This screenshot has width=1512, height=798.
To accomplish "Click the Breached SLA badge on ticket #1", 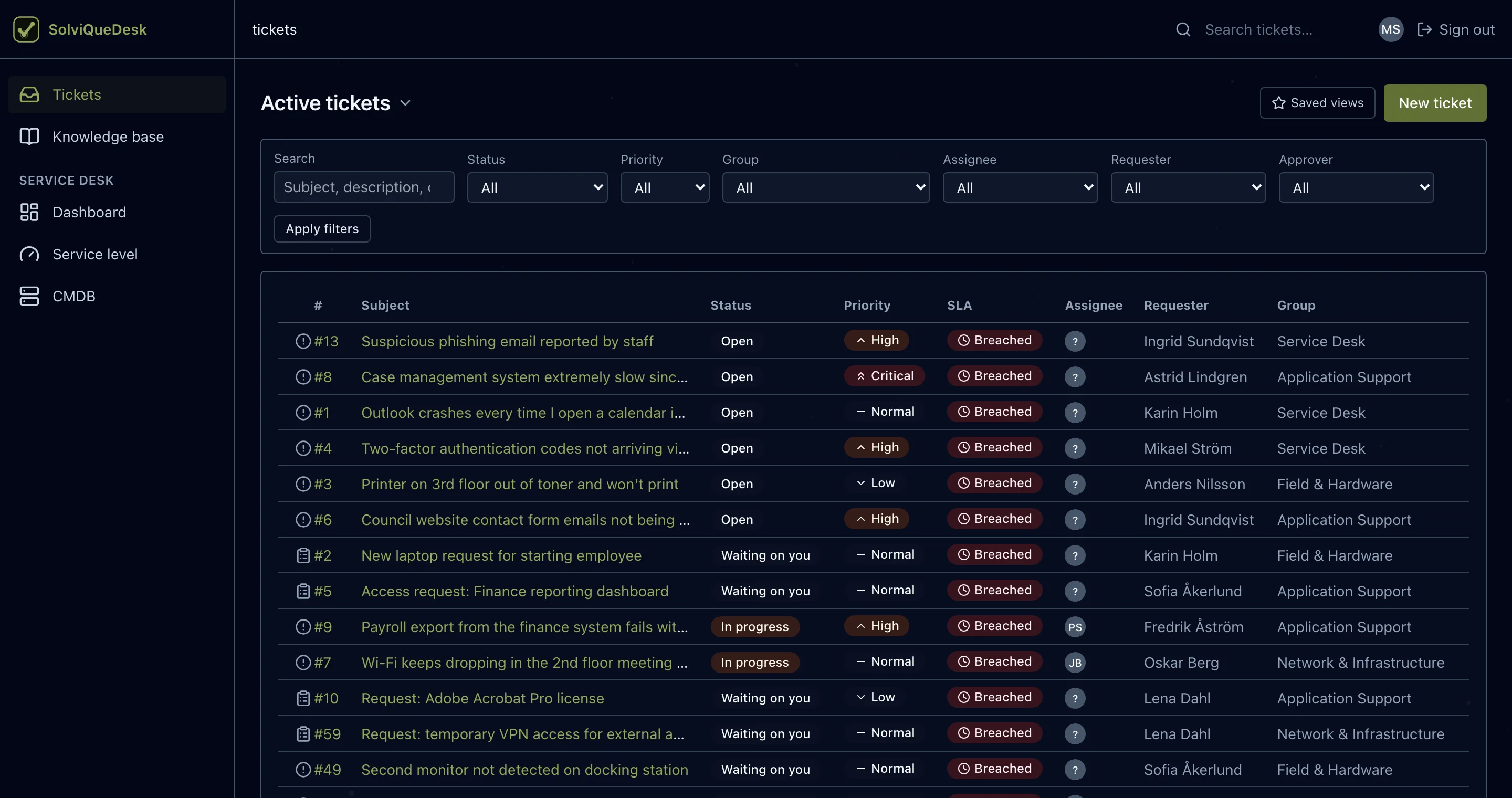I will coord(994,411).
